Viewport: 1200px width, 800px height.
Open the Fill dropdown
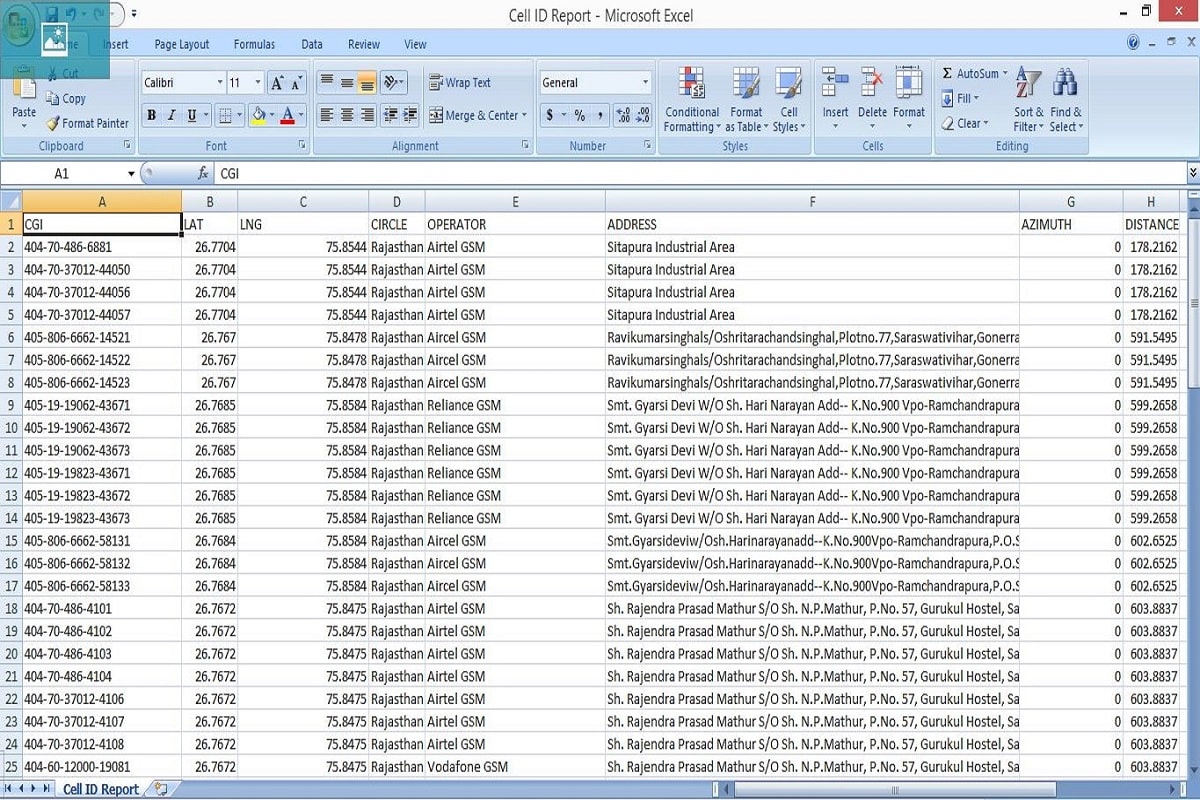click(x=961, y=98)
